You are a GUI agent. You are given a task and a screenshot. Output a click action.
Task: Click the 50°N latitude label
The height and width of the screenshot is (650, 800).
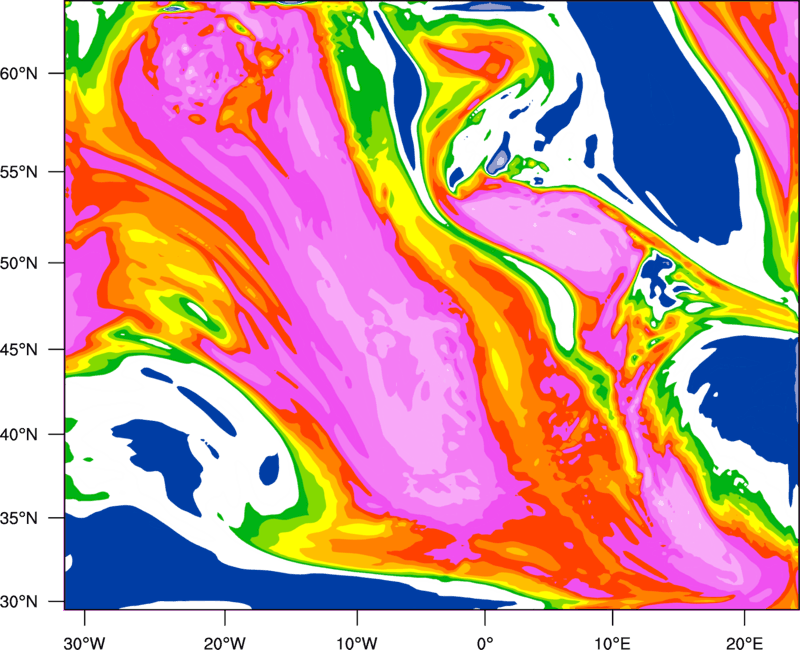pos(19,263)
